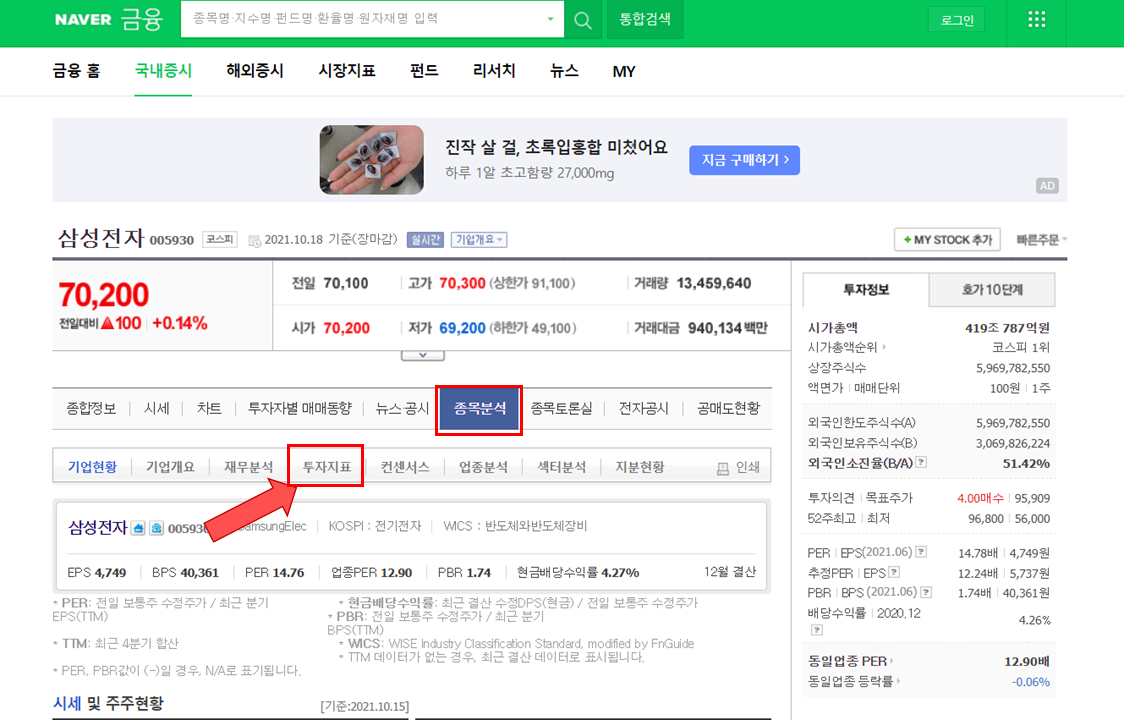This screenshot has width=1124, height=720.
Task: Click the second blue icon beside 삼성전자 title
Action: [x=156, y=529]
